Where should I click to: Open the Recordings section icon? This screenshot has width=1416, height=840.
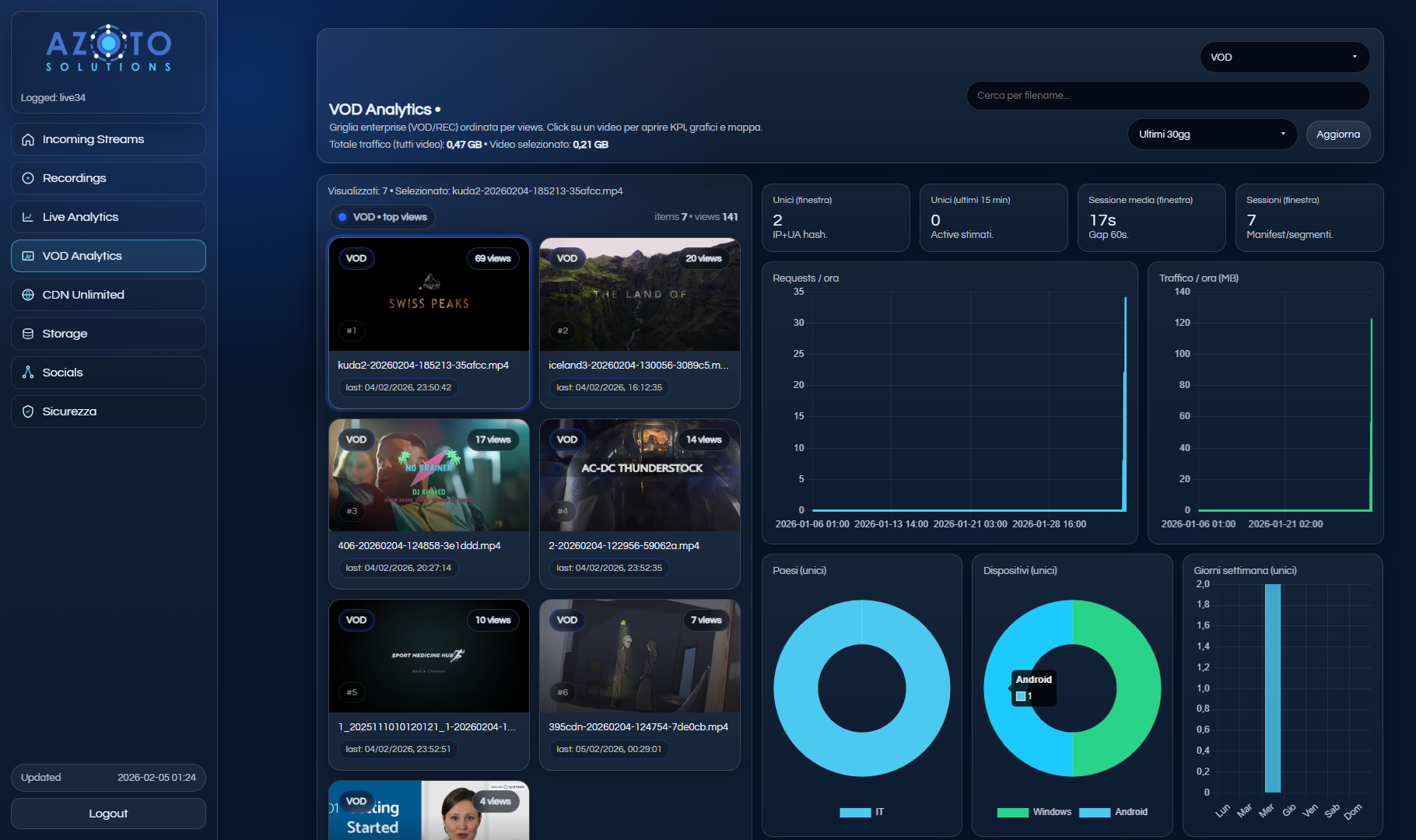(x=28, y=178)
